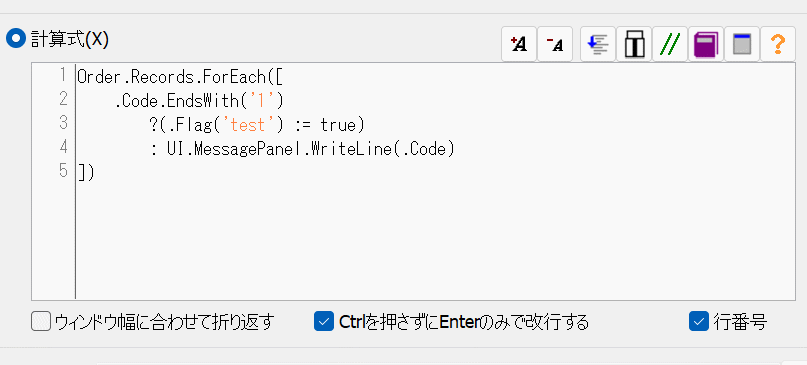Click line number 3 in the gutter
Screen dimensions: 807x365
coord(63,124)
